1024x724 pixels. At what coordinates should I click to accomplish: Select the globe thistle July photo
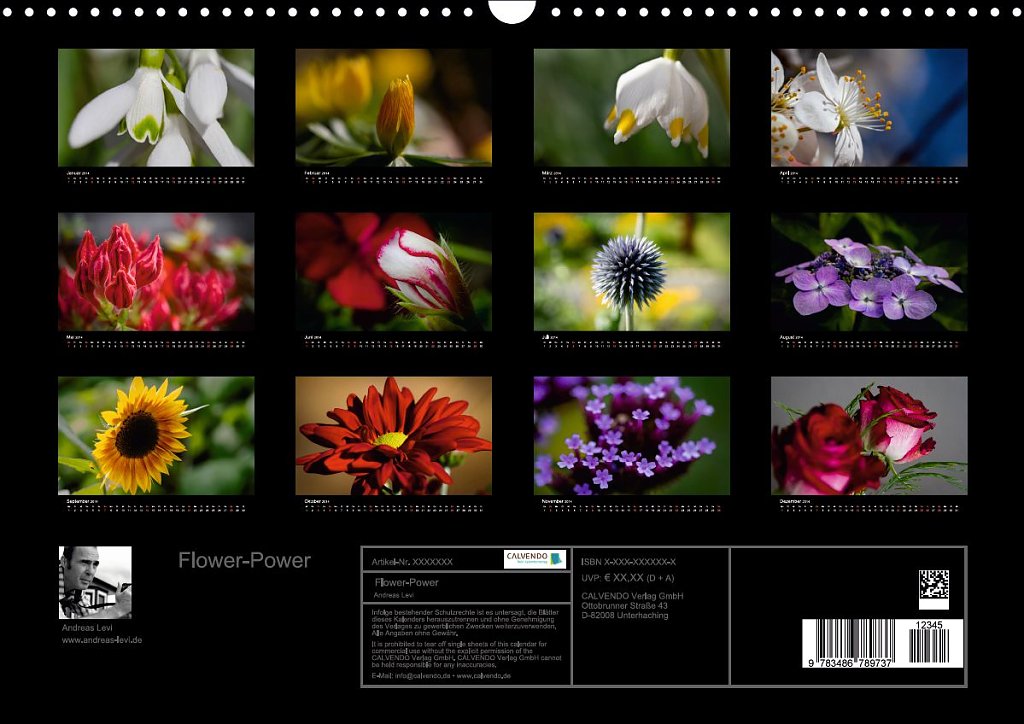click(631, 271)
